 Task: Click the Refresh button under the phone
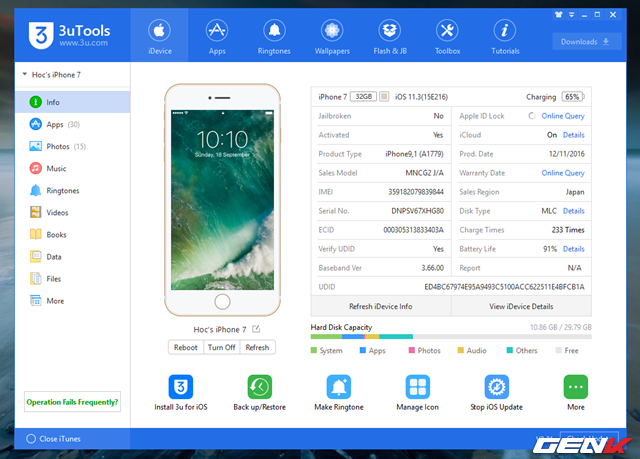point(257,347)
